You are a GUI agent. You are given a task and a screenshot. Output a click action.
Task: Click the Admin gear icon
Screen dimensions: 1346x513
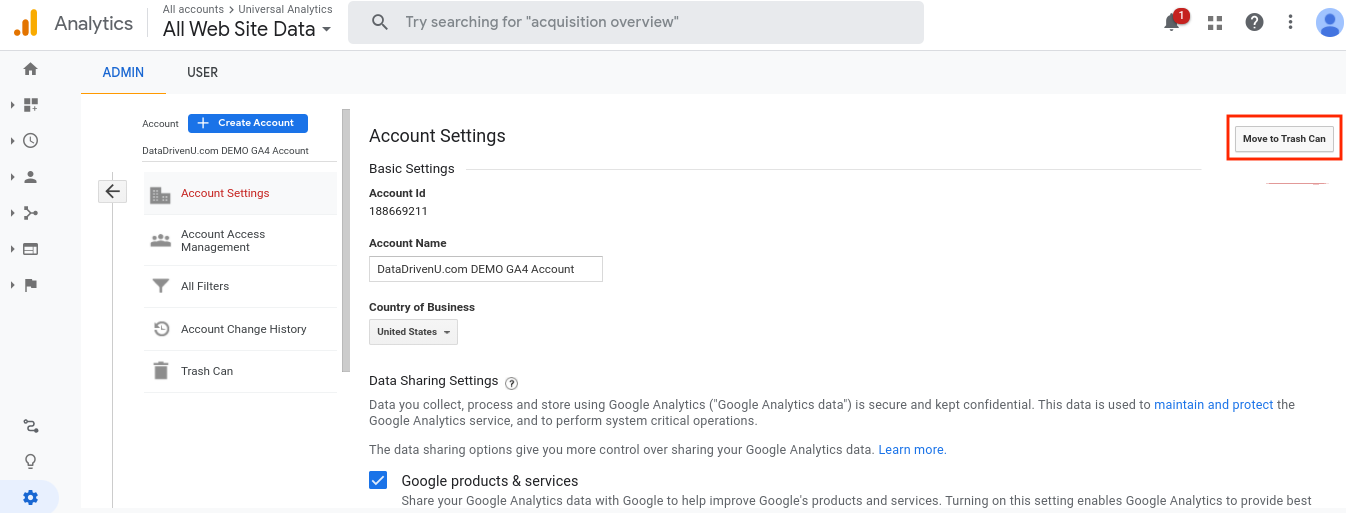point(30,497)
